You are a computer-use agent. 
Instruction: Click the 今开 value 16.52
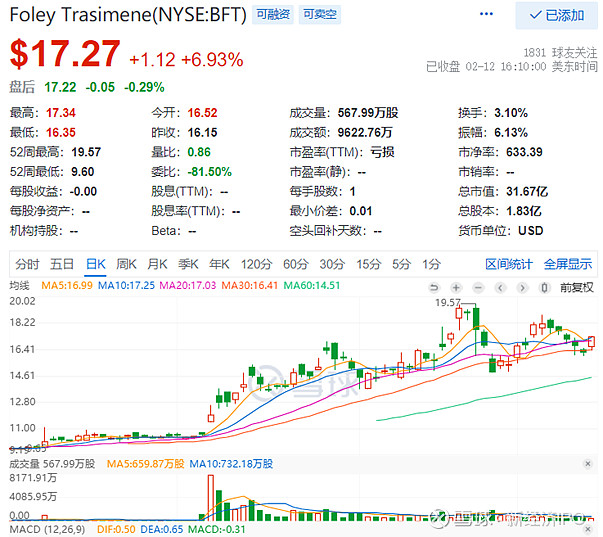pos(202,113)
